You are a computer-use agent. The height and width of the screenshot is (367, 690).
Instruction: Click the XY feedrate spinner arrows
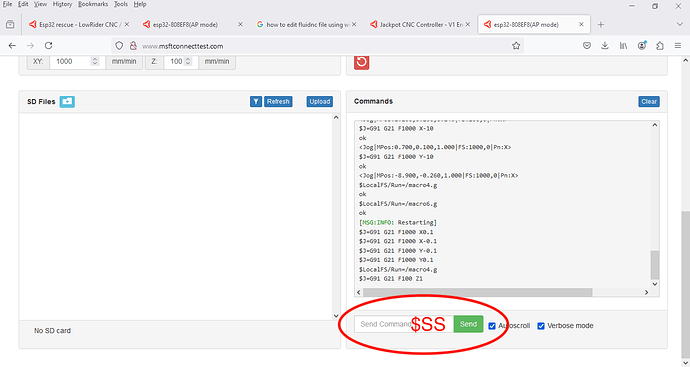click(x=95, y=62)
